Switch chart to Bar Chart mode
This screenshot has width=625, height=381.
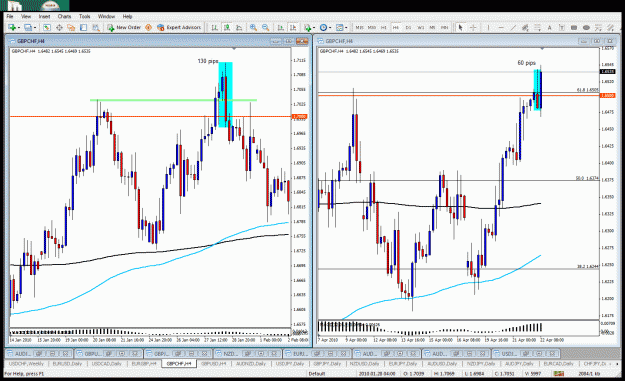[214, 27]
